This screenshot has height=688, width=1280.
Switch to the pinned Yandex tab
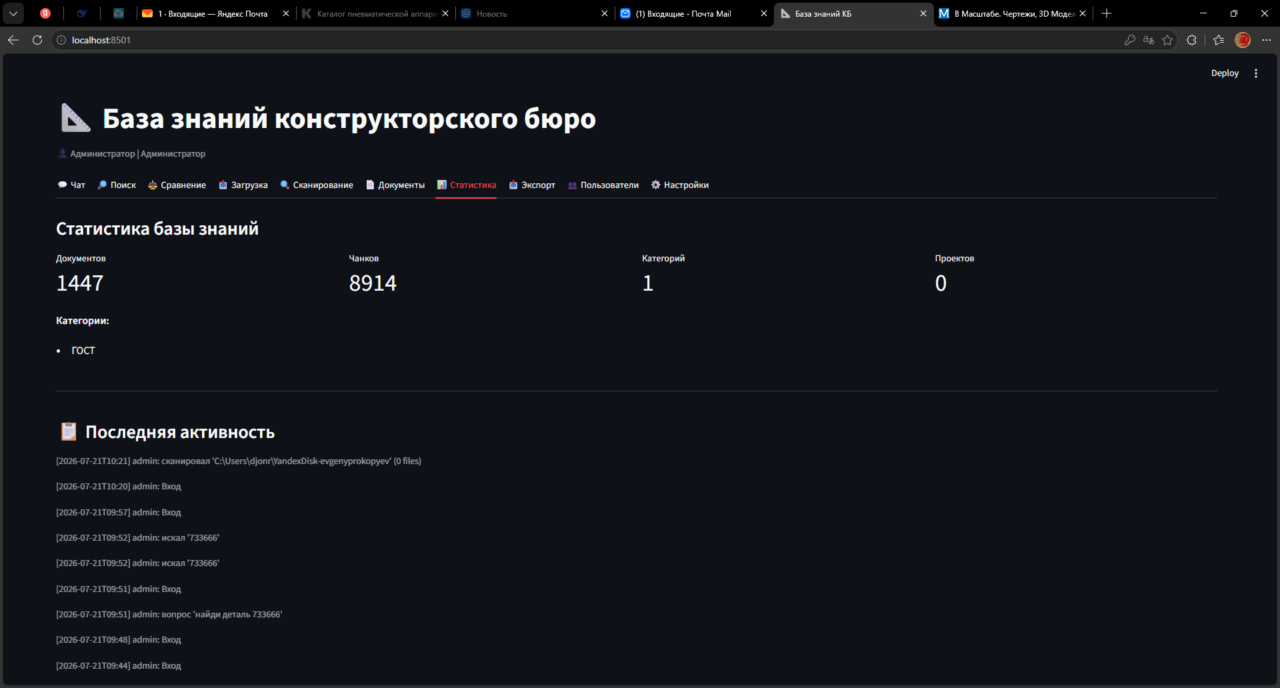point(45,14)
